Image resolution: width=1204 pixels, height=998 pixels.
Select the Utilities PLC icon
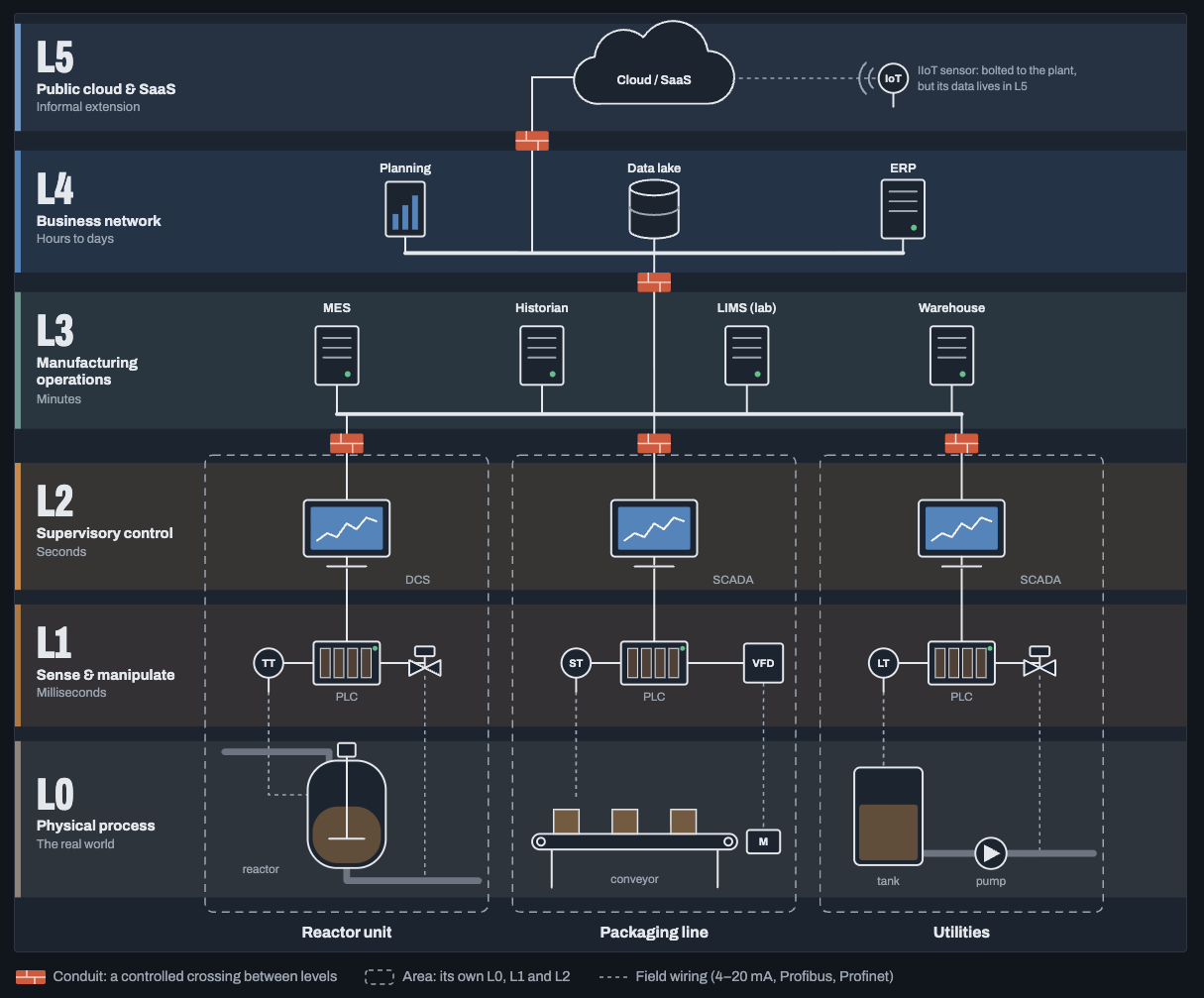pos(961,663)
